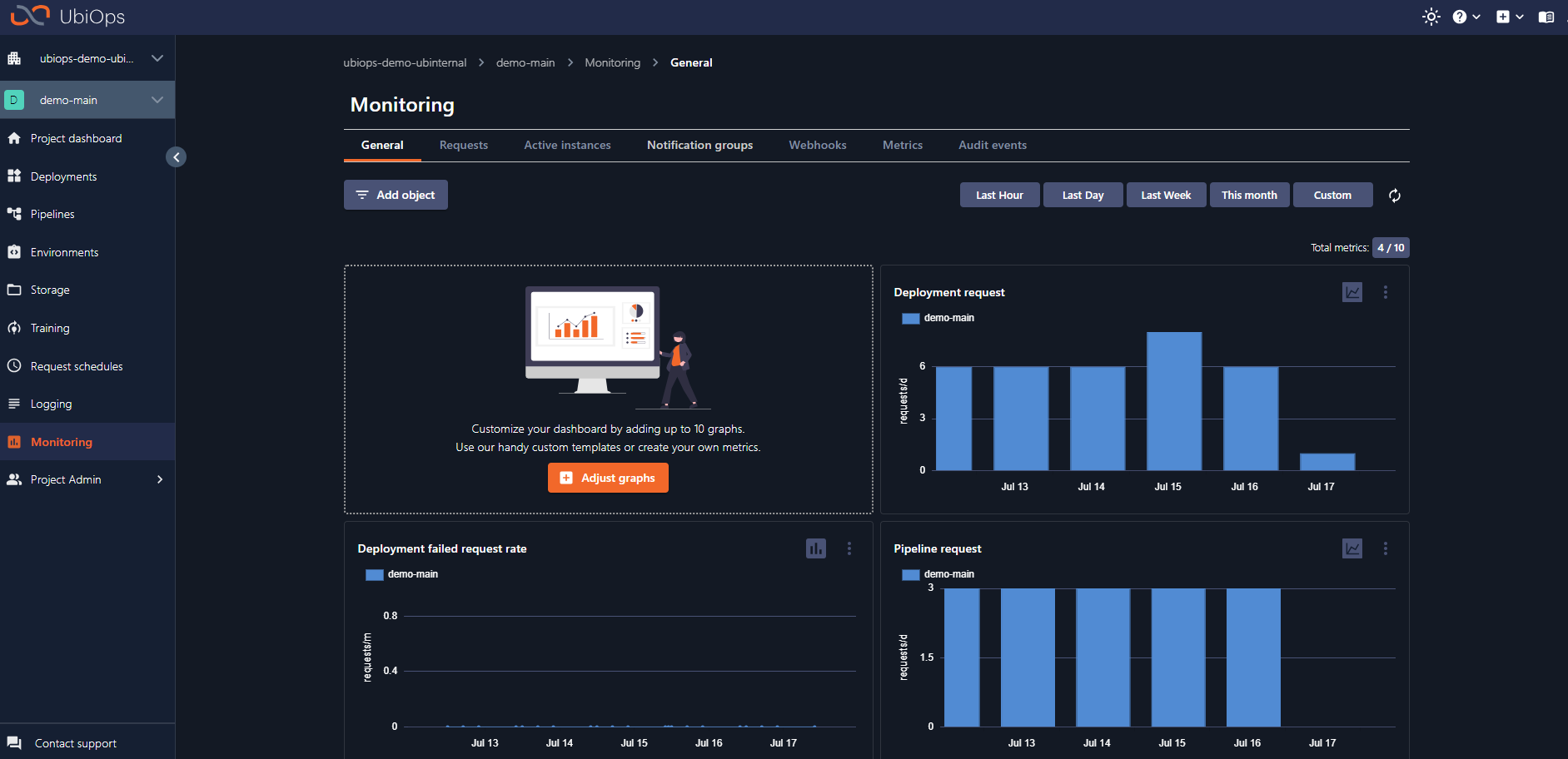Switch Pipeline request graph to line chart

click(1352, 548)
